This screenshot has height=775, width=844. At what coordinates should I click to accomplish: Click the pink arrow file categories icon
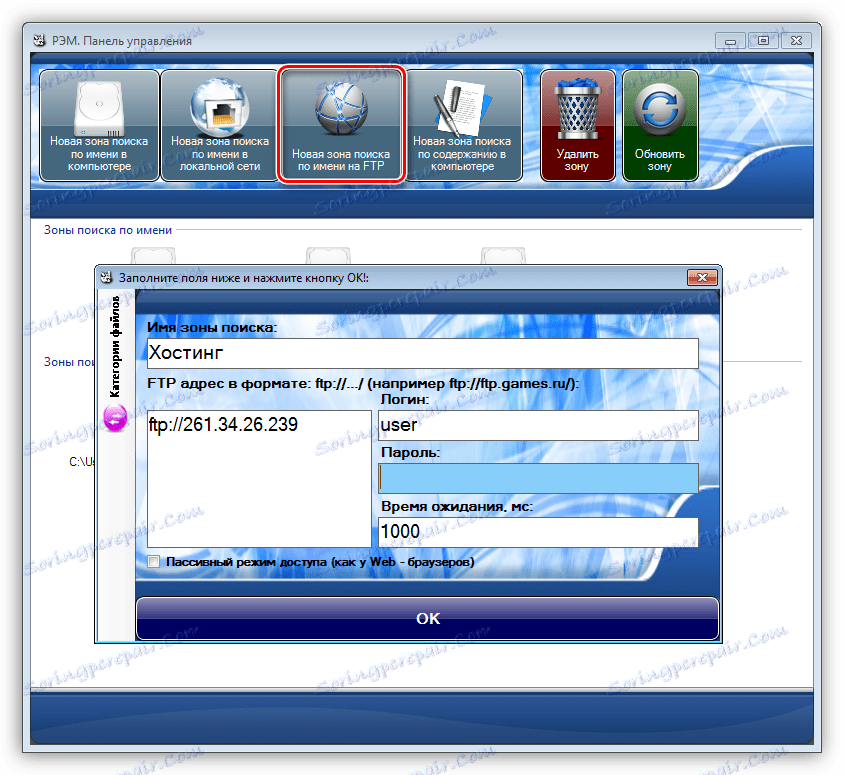tap(115, 418)
